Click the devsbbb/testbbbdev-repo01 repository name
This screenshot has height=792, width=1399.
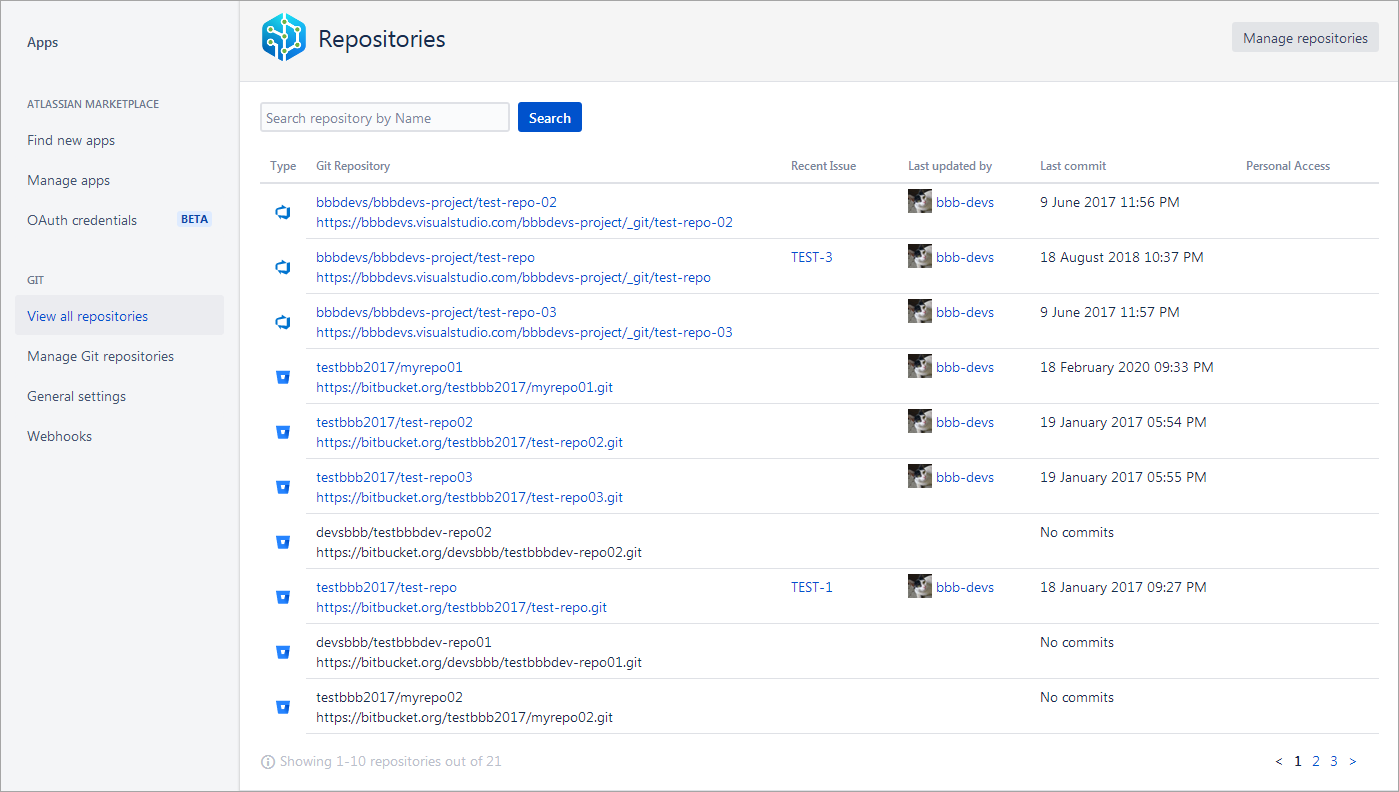(x=404, y=642)
